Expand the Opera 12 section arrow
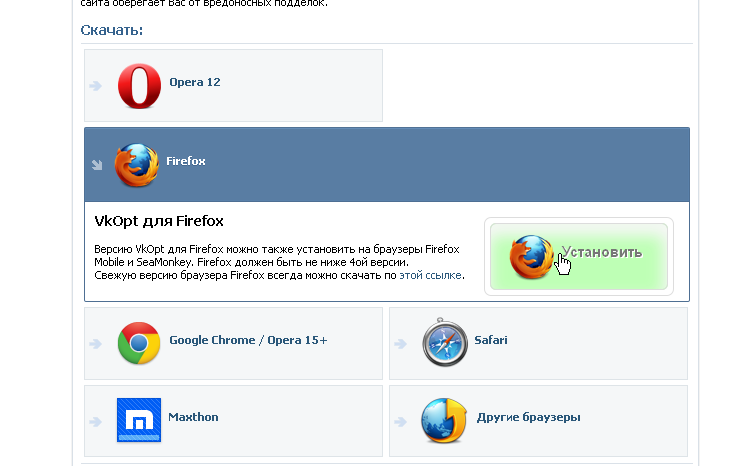This screenshot has width=748, height=466. (x=96, y=86)
